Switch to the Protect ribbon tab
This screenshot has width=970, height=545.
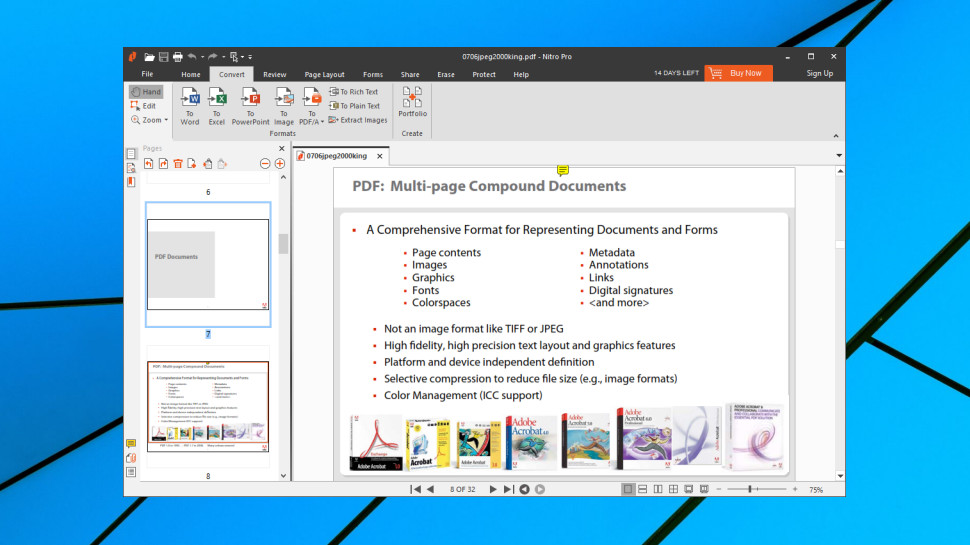coord(484,74)
